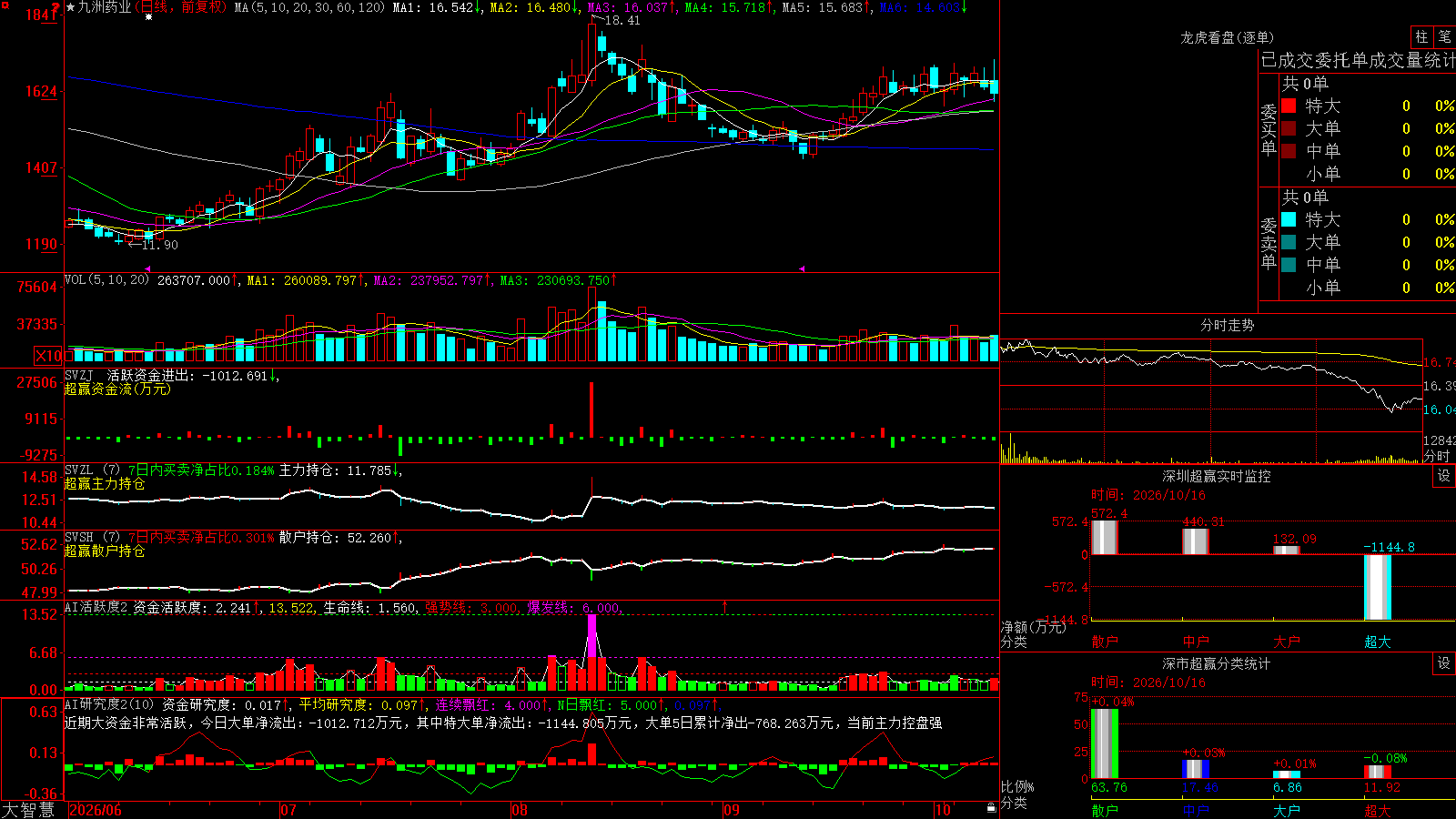The height and width of the screenshot is (819, 1456).
Task: Click the 2026/06 date marker on the timeline
Action: (x=96, y=810)
